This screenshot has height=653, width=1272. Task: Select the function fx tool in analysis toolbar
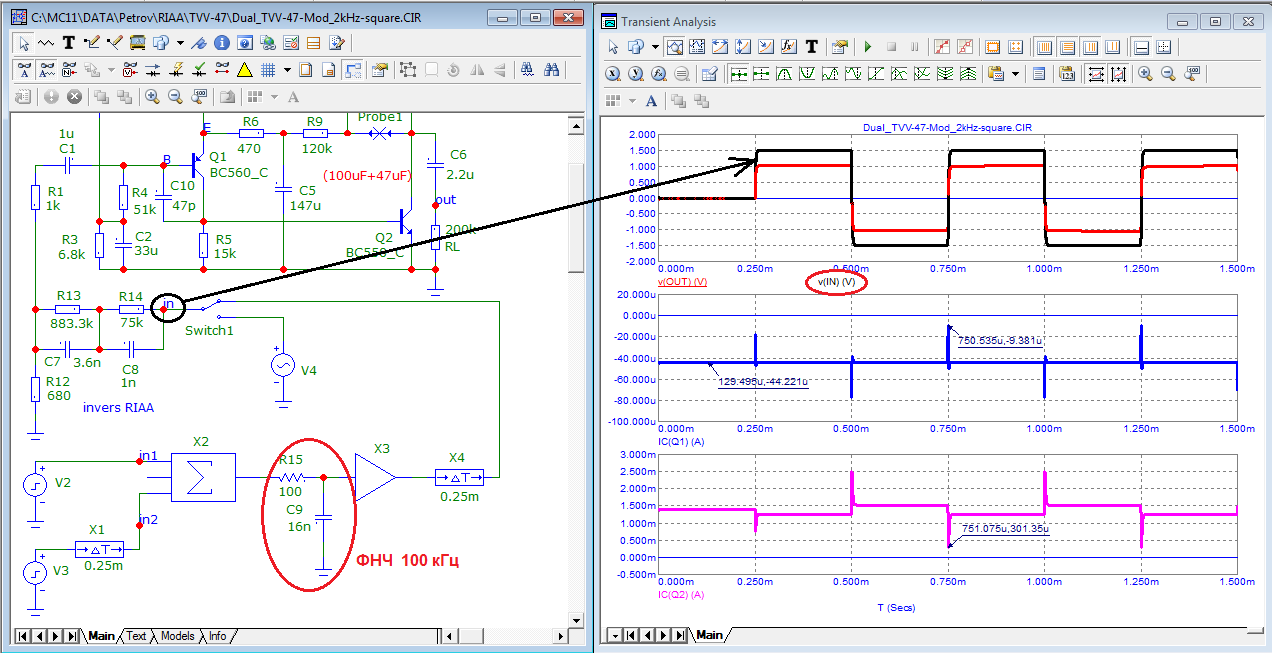tap(787, 47)
